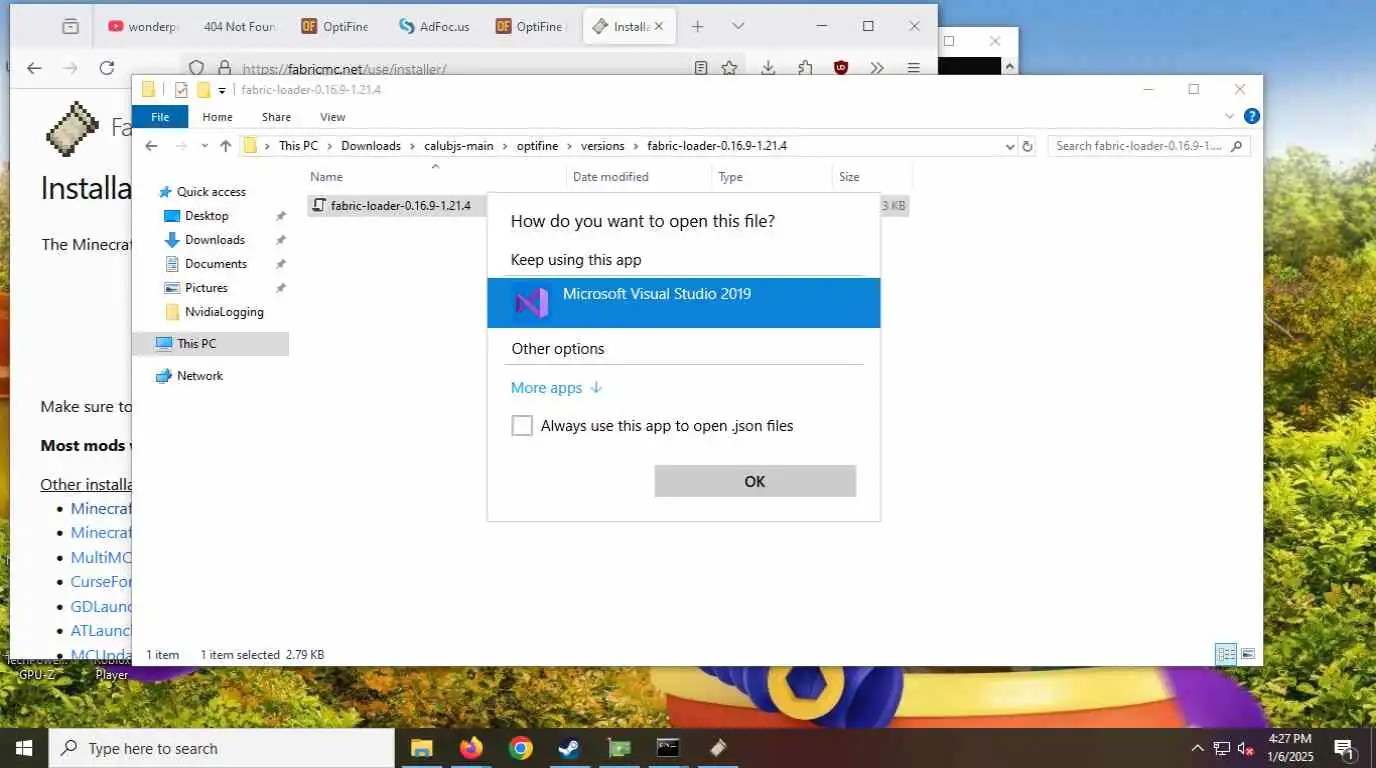Screen dimensions: 1376x768
Task: Open Firefox list all tabs dropdown
Action: click(x=738, y=27)
